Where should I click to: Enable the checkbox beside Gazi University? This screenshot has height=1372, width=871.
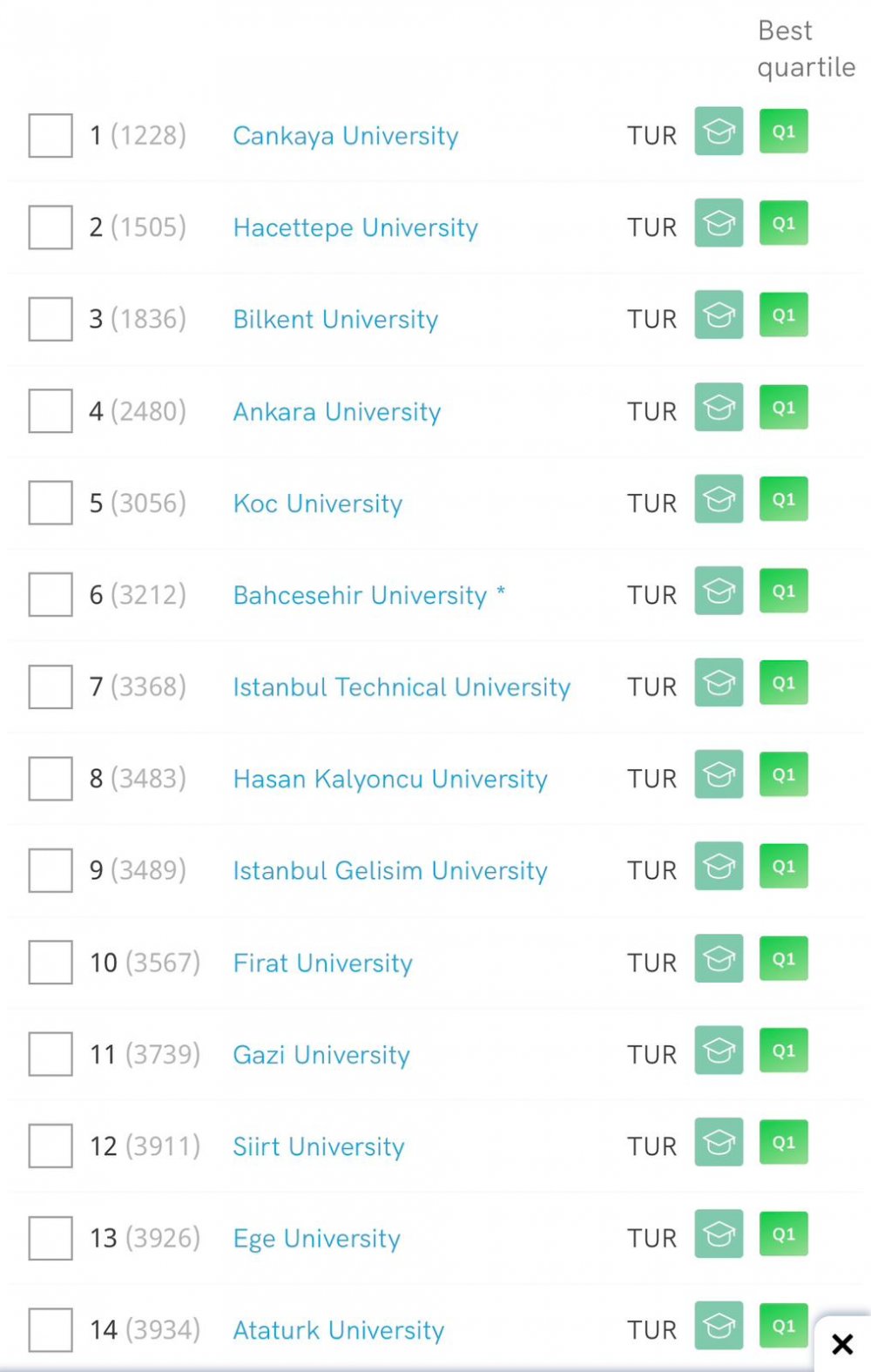pos(51,1055)
